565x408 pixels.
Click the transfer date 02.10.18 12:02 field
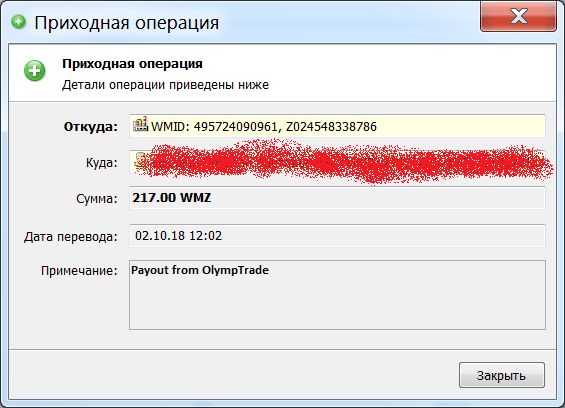[x=337, y=236]
